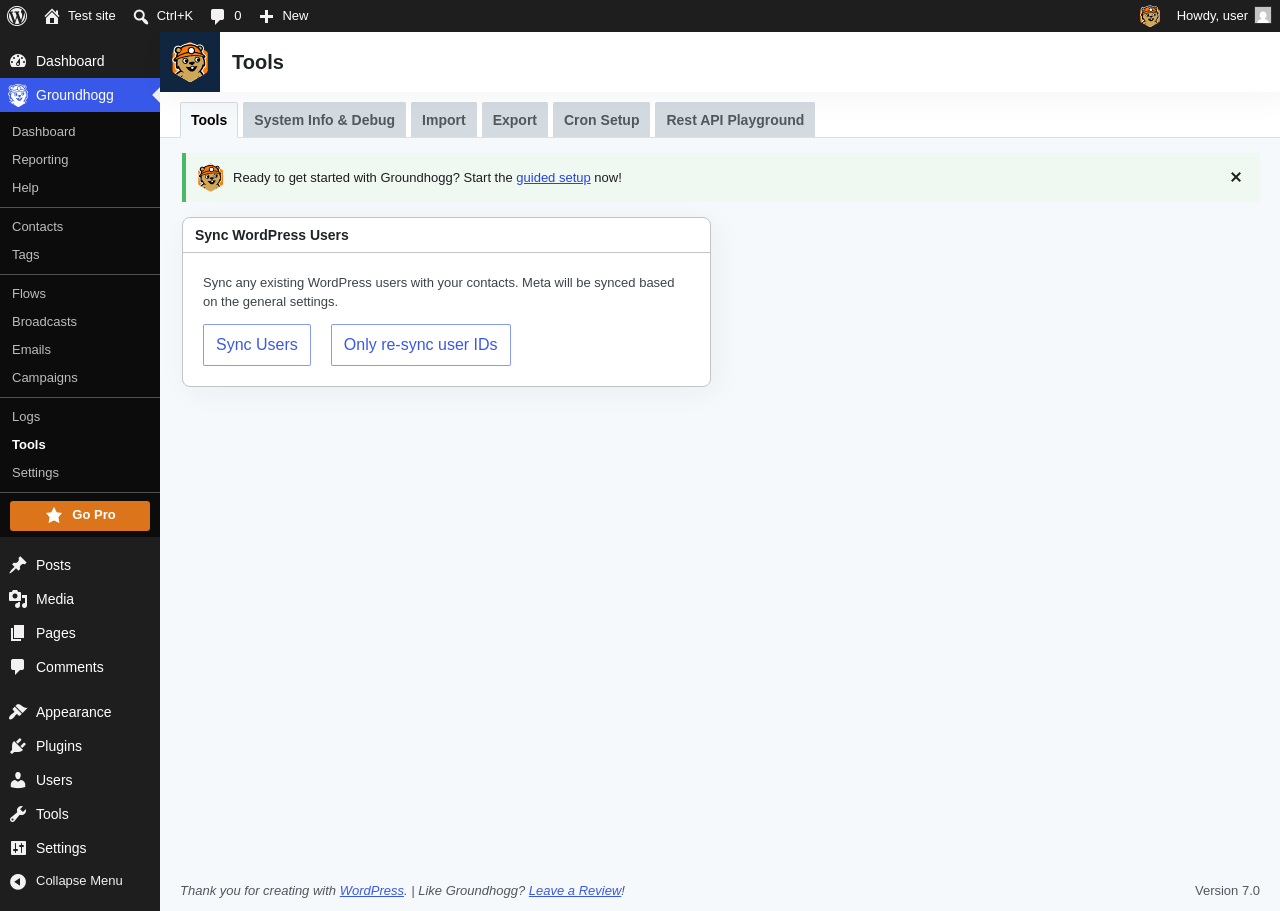The width and height of the screenshot is (1280, 911).
Task: Click Only re-sync user IDs button
Action: pos(421,345)
